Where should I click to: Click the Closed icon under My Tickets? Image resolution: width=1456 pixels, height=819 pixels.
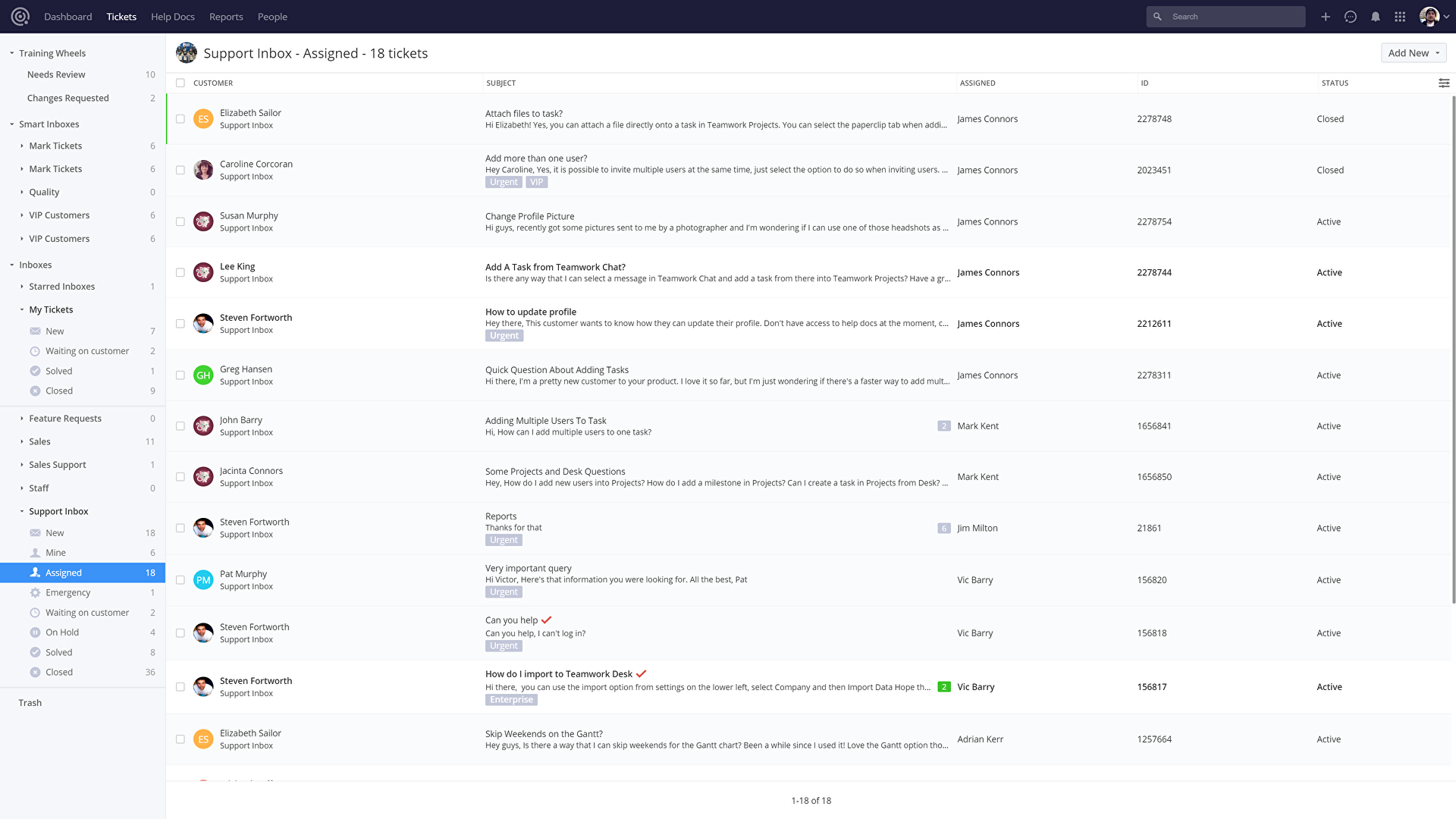35,391
